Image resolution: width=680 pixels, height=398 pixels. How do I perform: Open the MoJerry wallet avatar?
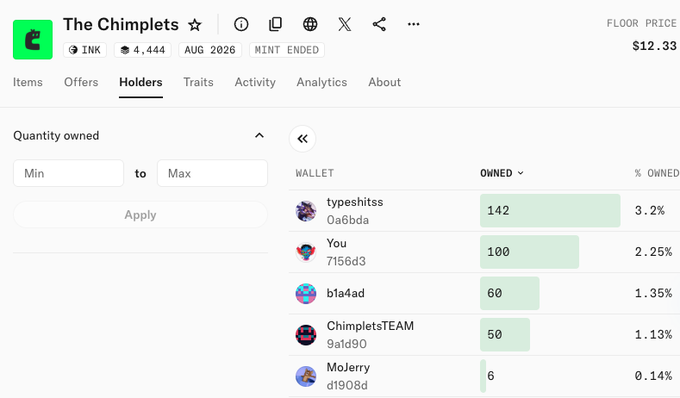point(306,376)
